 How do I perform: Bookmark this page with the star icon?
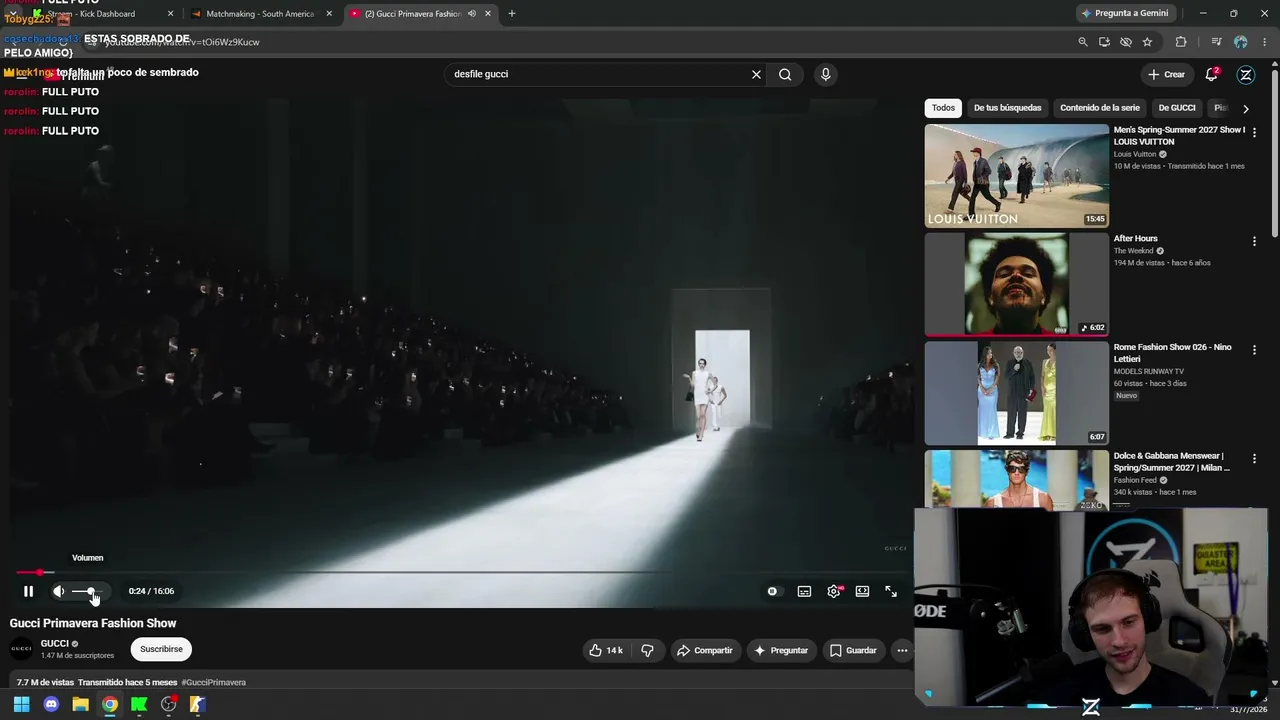point(1147,42)
